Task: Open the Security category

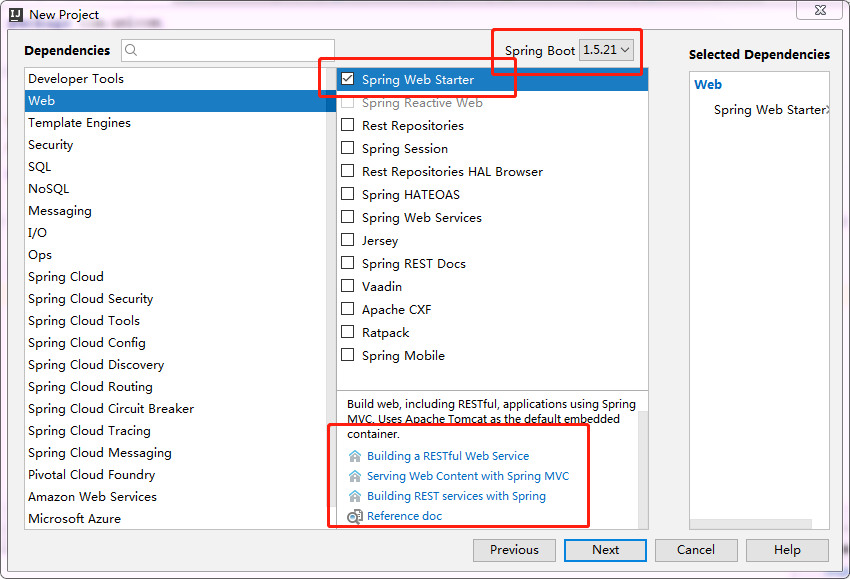Action: (176, 145)
